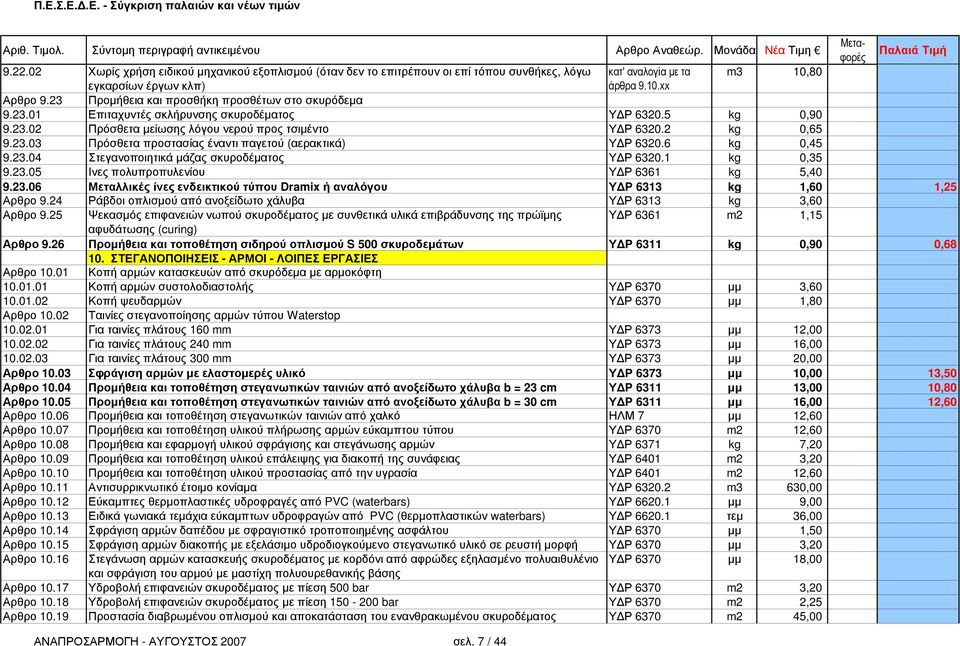Select the 'Αρθρο Αναθεώρ.' column header
Viewport: 960px width, 646px height.
[659, 50]
